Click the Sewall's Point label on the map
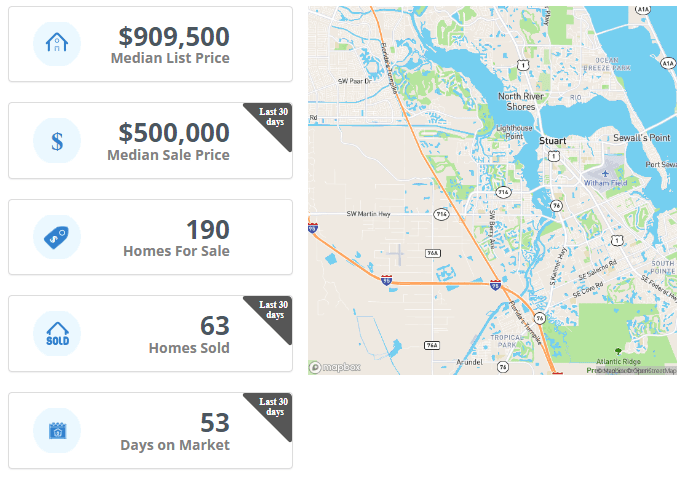This screenshot has width=688, height=478. [641, 138]
